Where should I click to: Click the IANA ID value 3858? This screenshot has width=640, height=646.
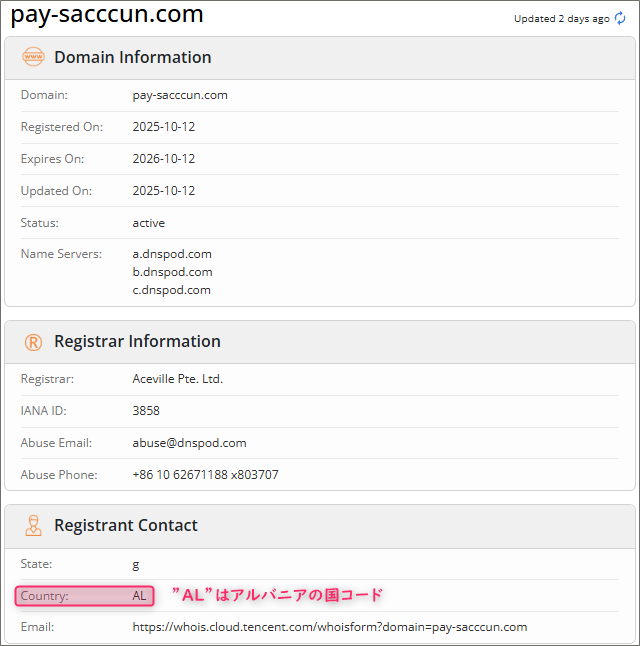[146, 411]
